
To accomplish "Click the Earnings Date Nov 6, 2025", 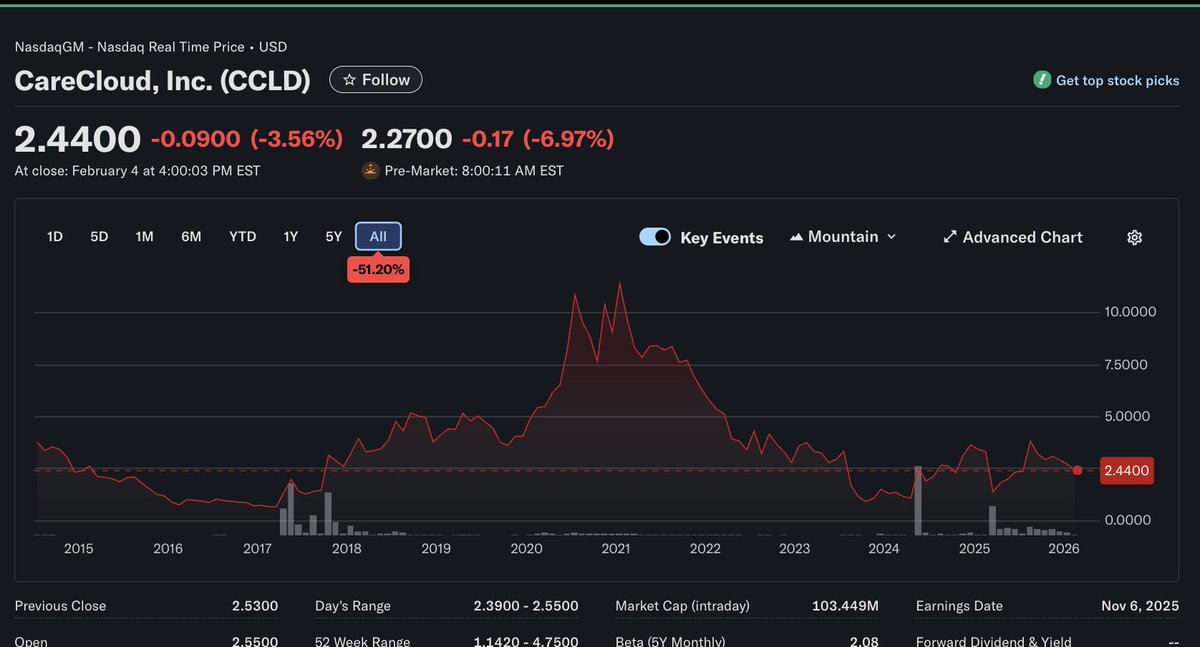I will click(1142, 606).
